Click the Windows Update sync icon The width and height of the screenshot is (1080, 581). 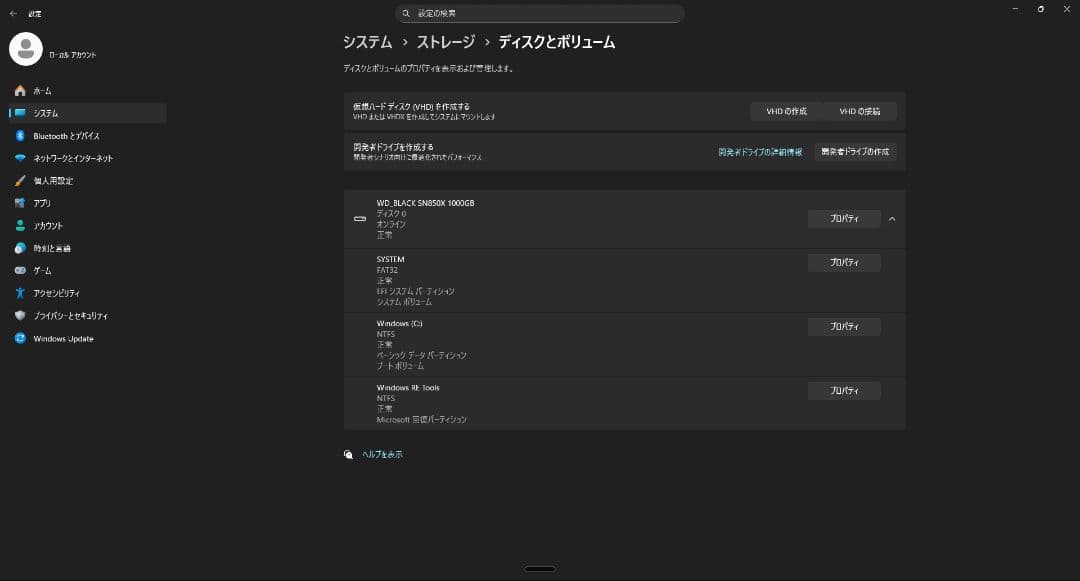click(20, 338)
